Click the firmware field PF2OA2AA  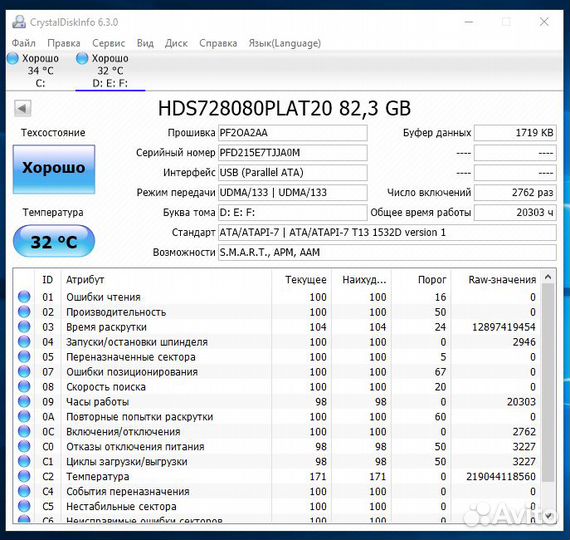pos(293,133)
